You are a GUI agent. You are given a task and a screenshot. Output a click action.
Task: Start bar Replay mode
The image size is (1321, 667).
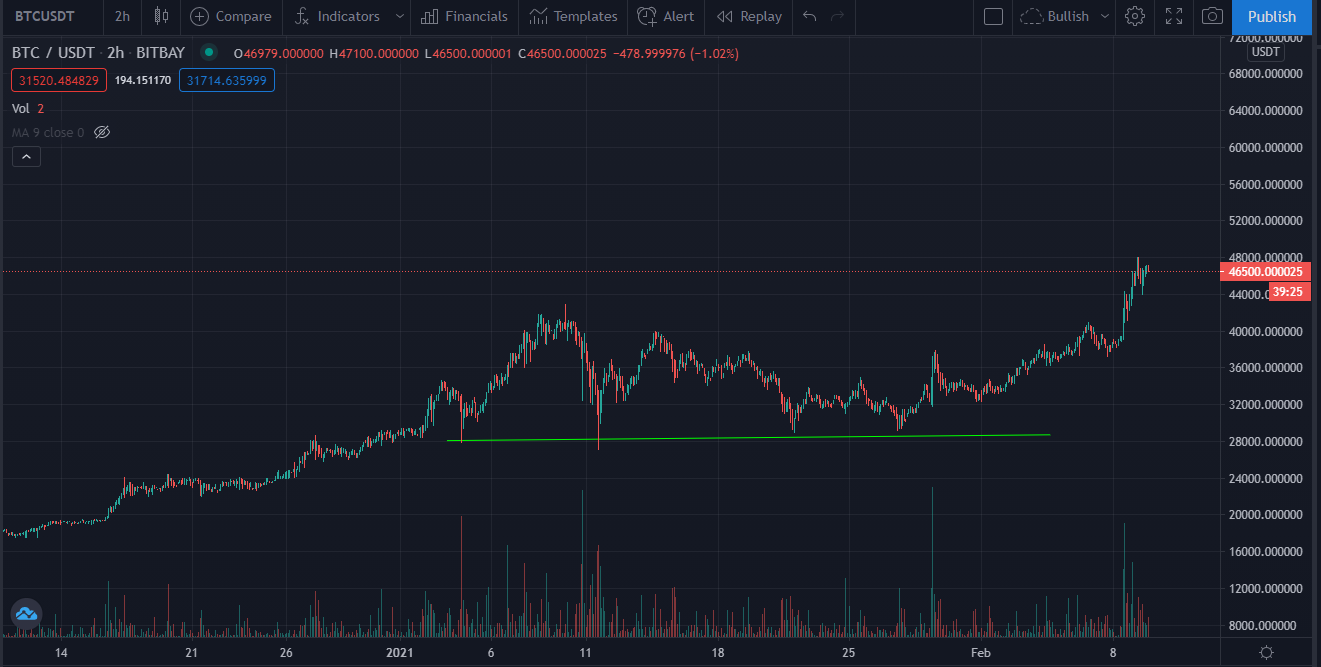(750, 16)
